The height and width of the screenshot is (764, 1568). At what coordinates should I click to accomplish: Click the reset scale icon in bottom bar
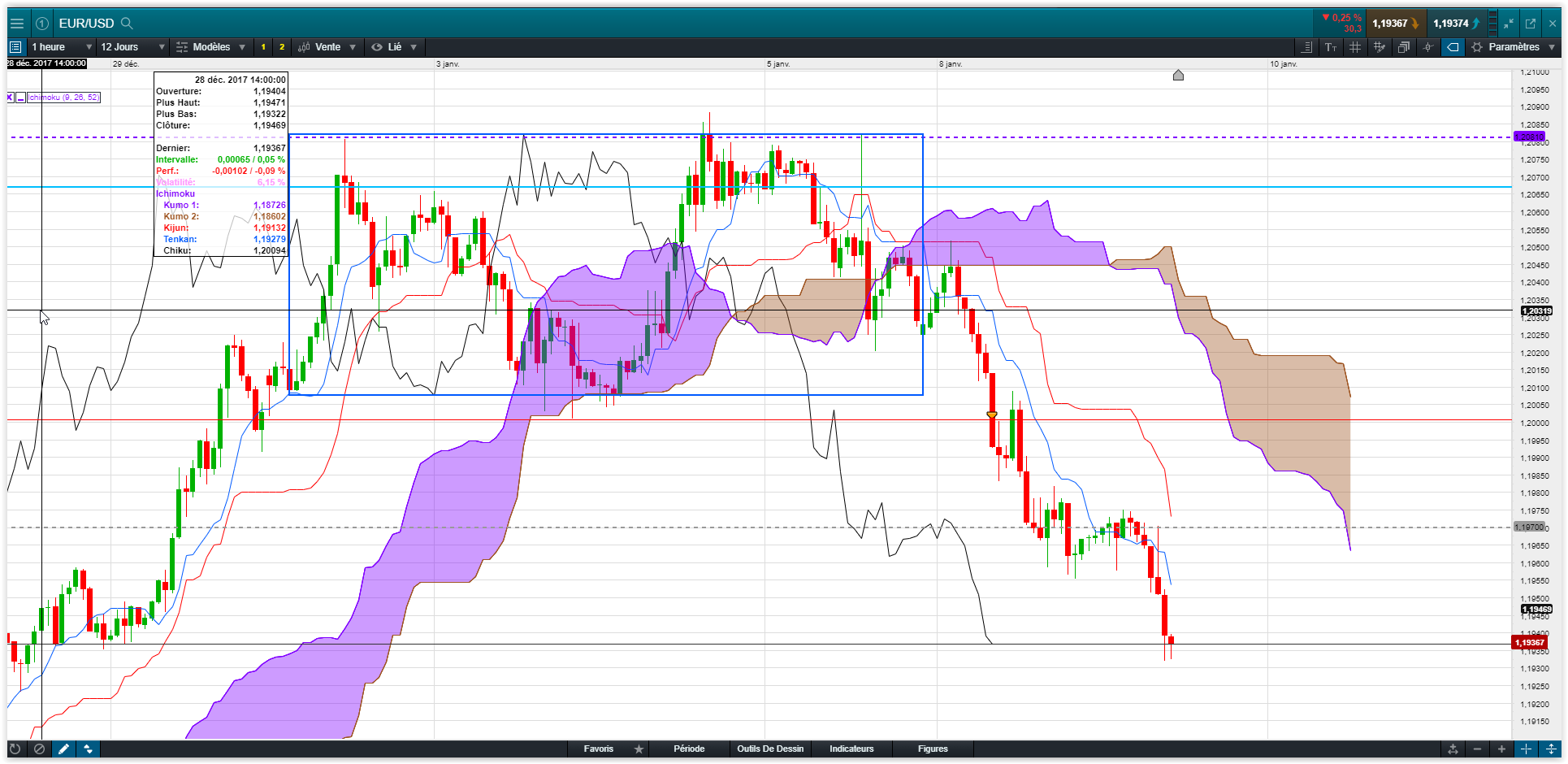1453,749
